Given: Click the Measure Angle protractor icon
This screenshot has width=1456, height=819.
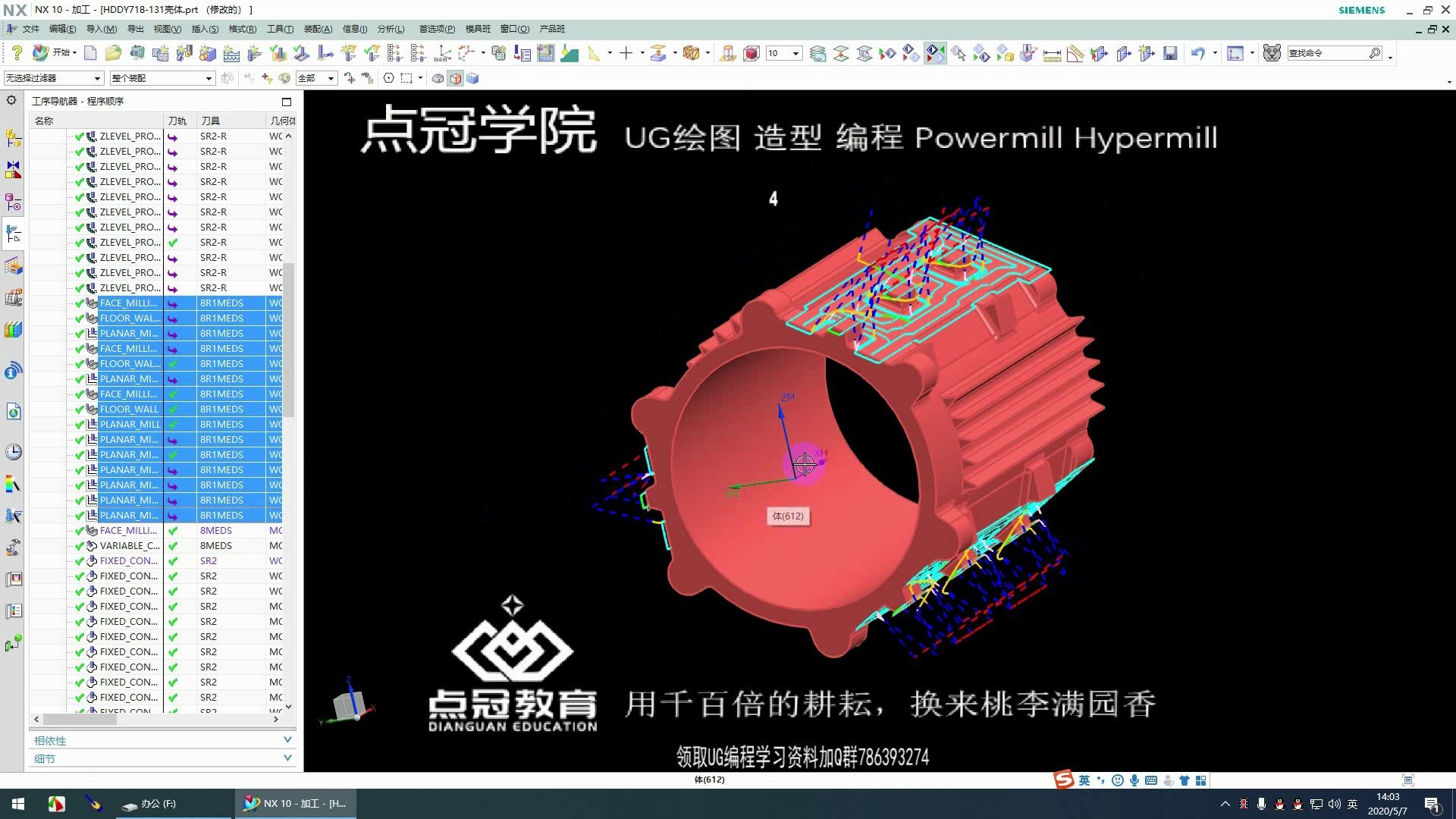Looking at the screenshot, I should (1075, 54).
